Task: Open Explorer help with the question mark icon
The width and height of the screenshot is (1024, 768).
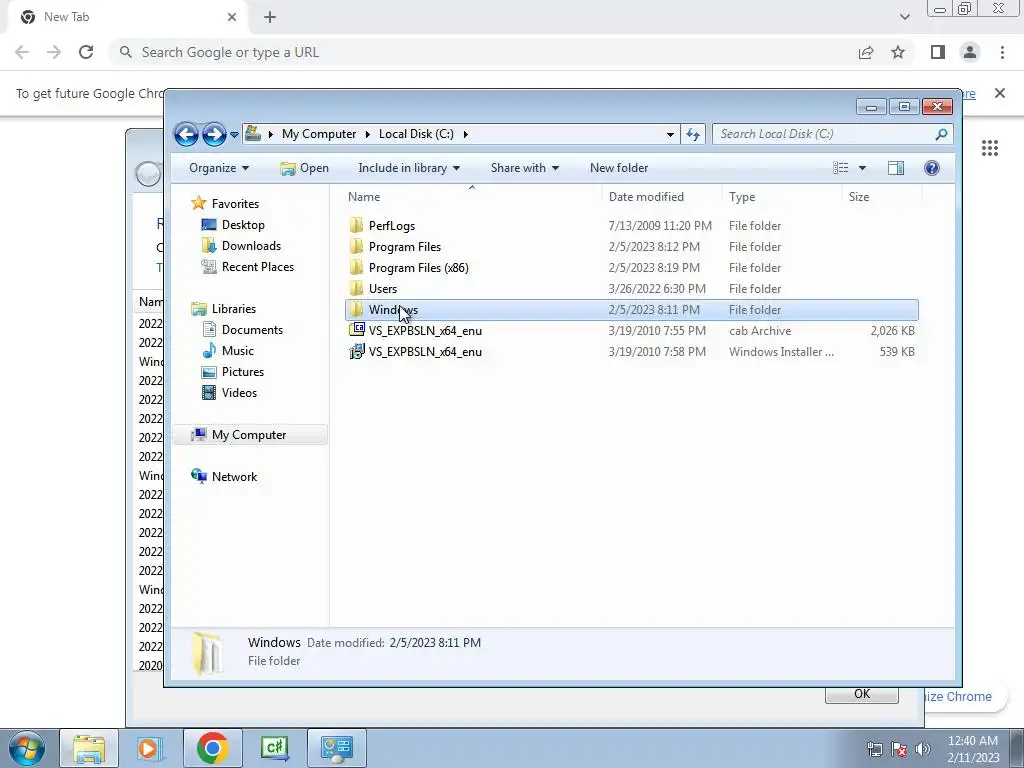Action: (x=932, y=168)
